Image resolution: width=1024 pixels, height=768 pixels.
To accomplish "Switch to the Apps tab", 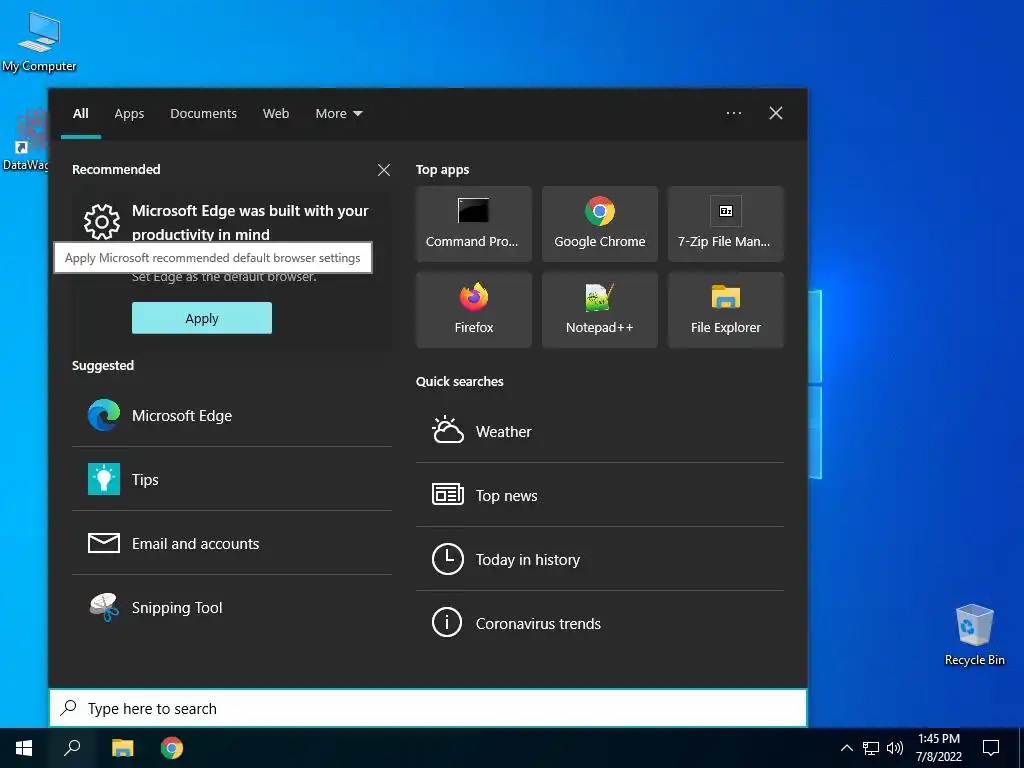I will [129, 114].
